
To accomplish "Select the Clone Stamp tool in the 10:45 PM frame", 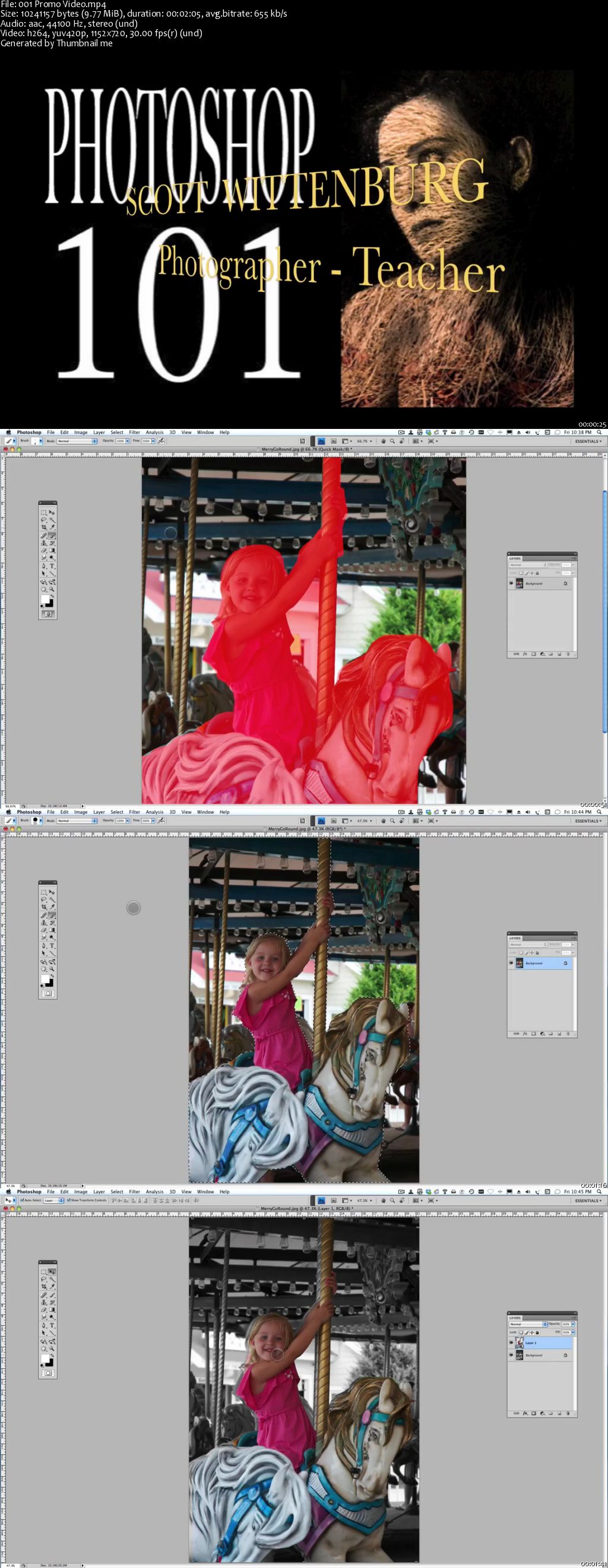I will pyautogui.click(x=44, y=1303).
